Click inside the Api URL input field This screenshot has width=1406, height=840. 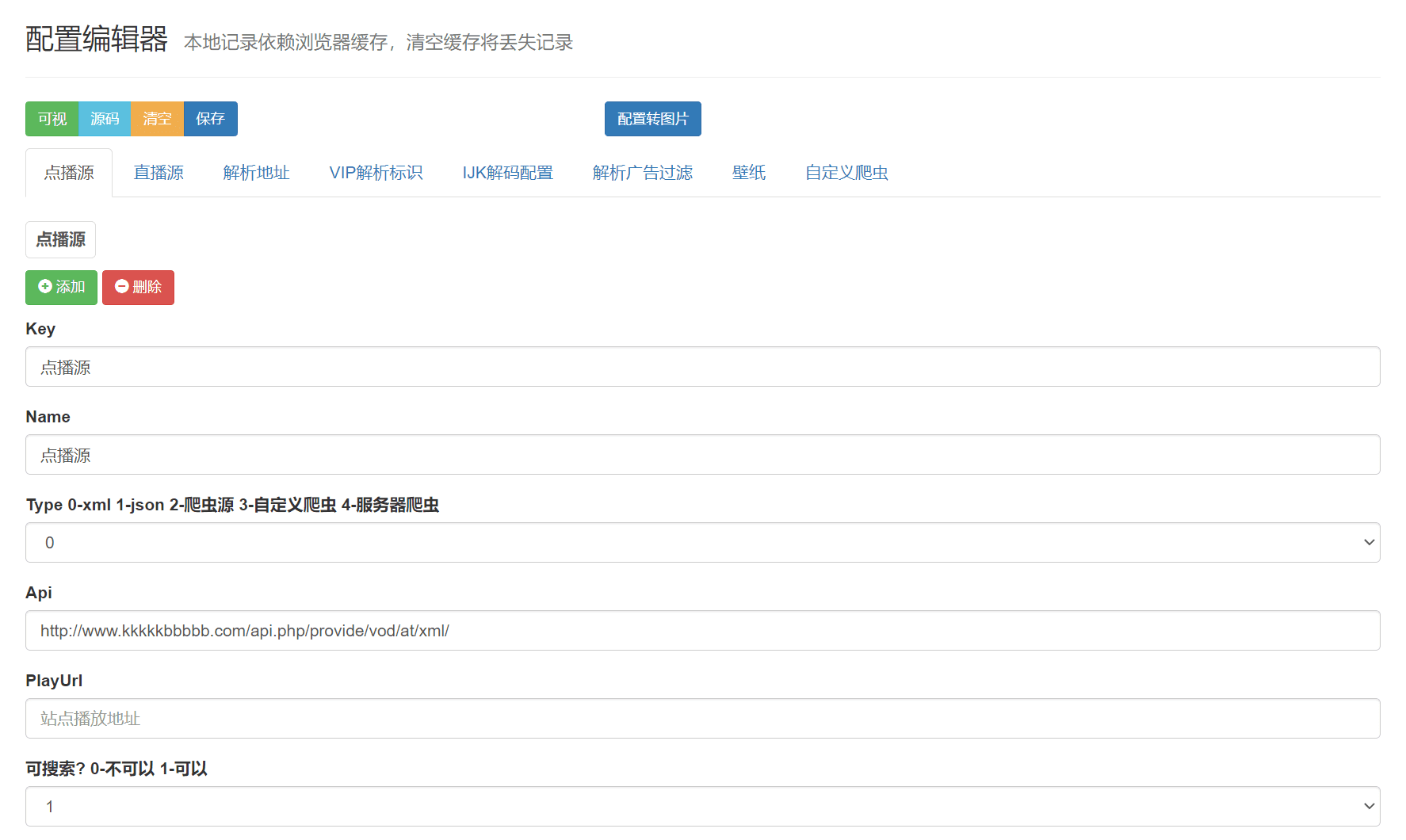coord(702,630)
